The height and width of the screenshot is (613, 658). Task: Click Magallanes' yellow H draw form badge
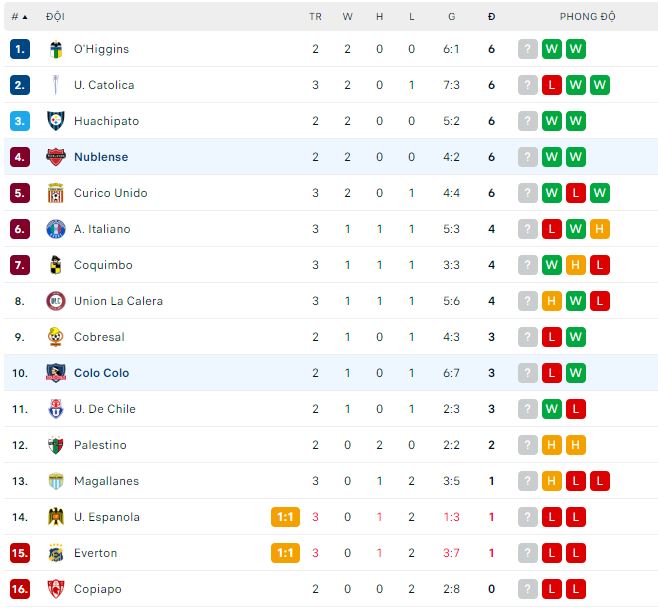(552, 481)
